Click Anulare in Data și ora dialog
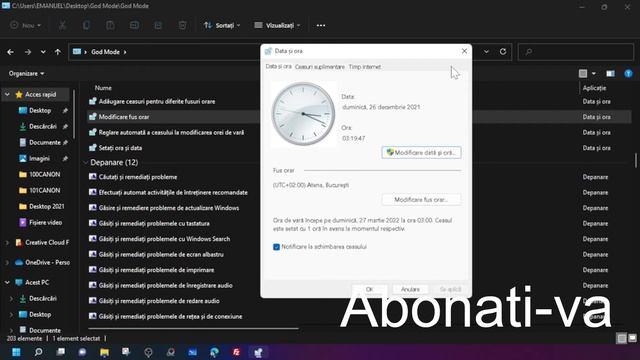The height and width of the screenshot is (360, 640). click(x=410, y=289)
